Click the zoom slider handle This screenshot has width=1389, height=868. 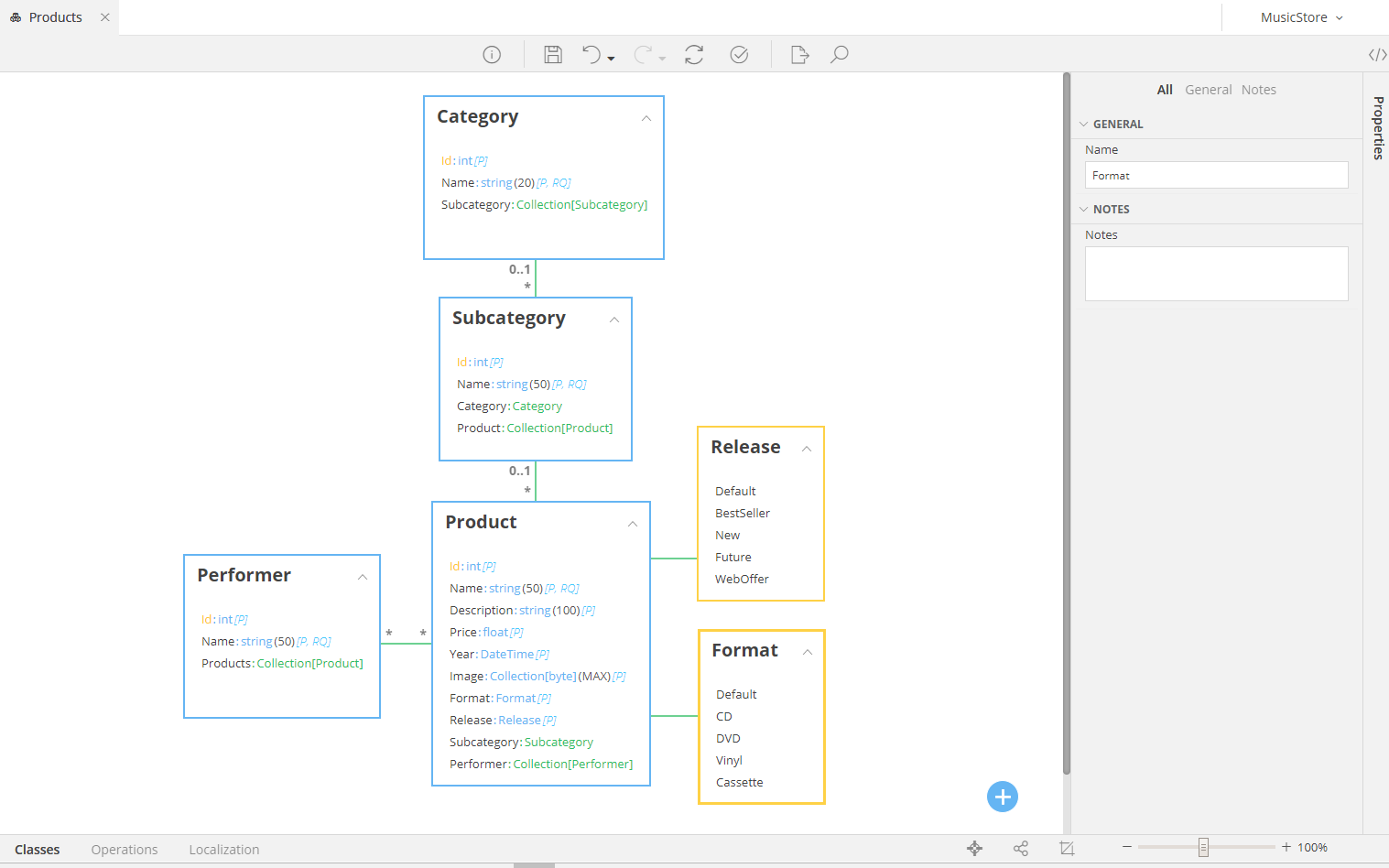click(1203, 848)
